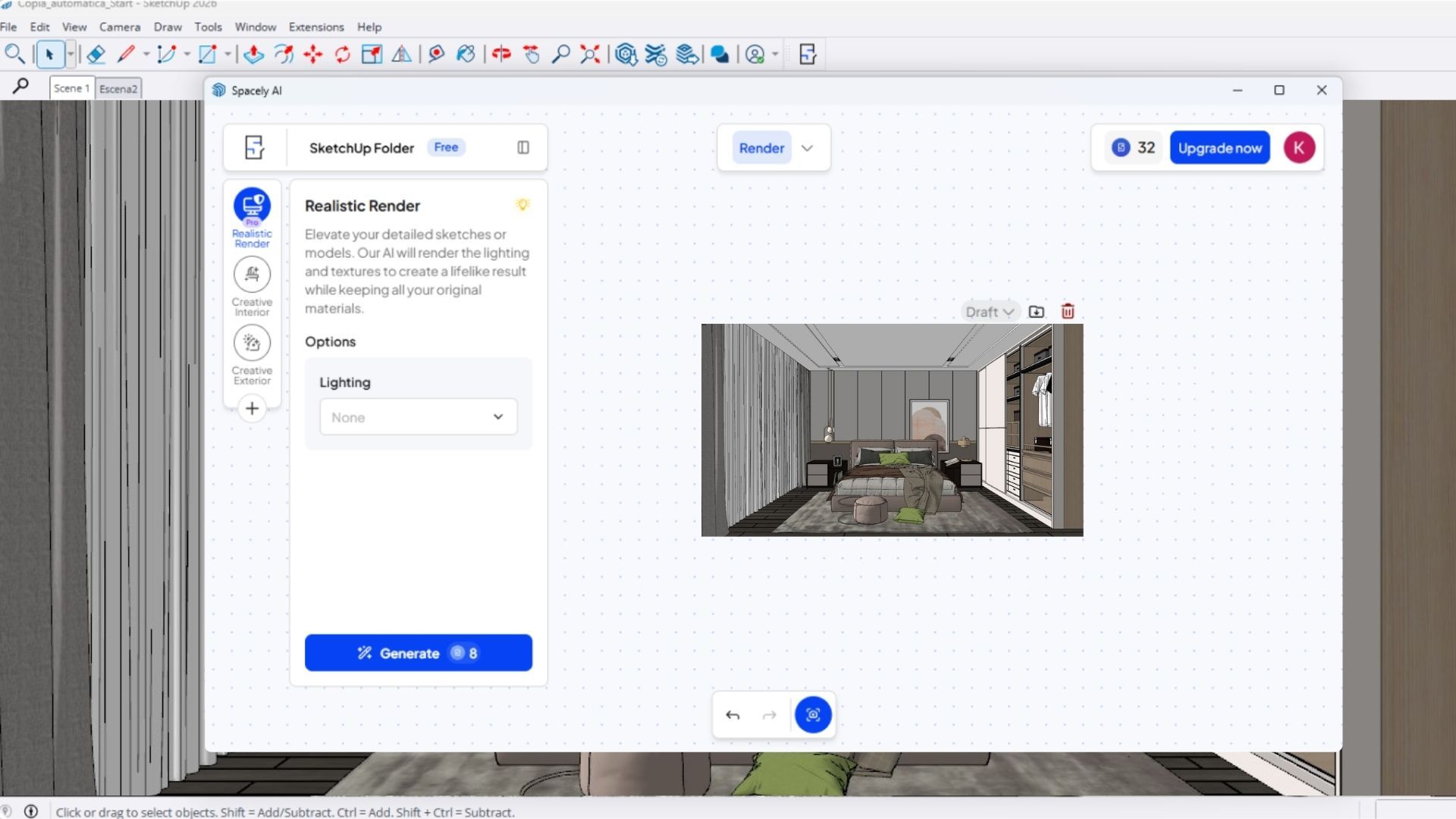This screenshot has height=819, width=1456.
Task: Select the bedroom scene thumbnail
Action: point(892,430)
